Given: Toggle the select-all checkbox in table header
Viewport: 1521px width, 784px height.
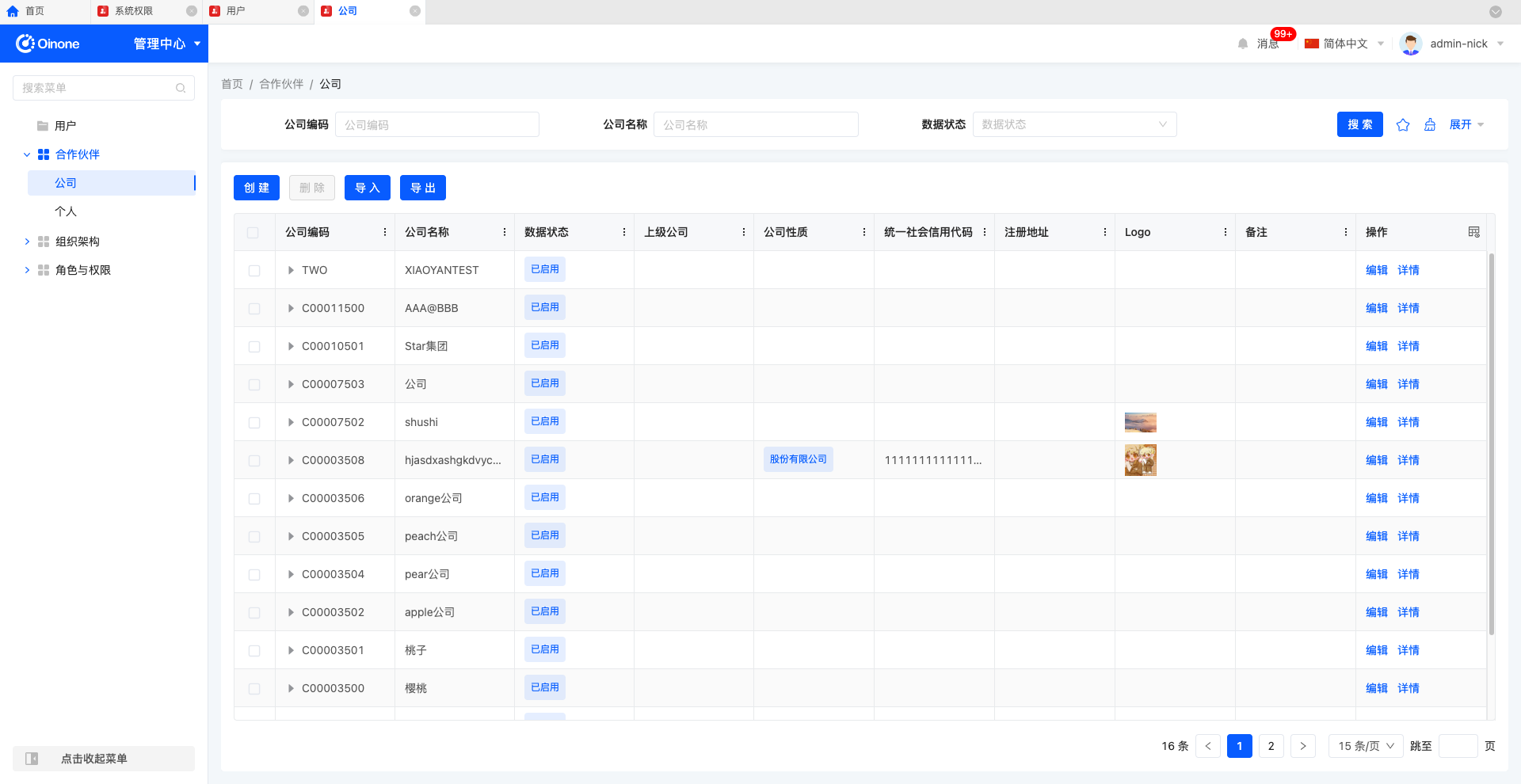Looking at the screenshot, I should click(253, 232).
